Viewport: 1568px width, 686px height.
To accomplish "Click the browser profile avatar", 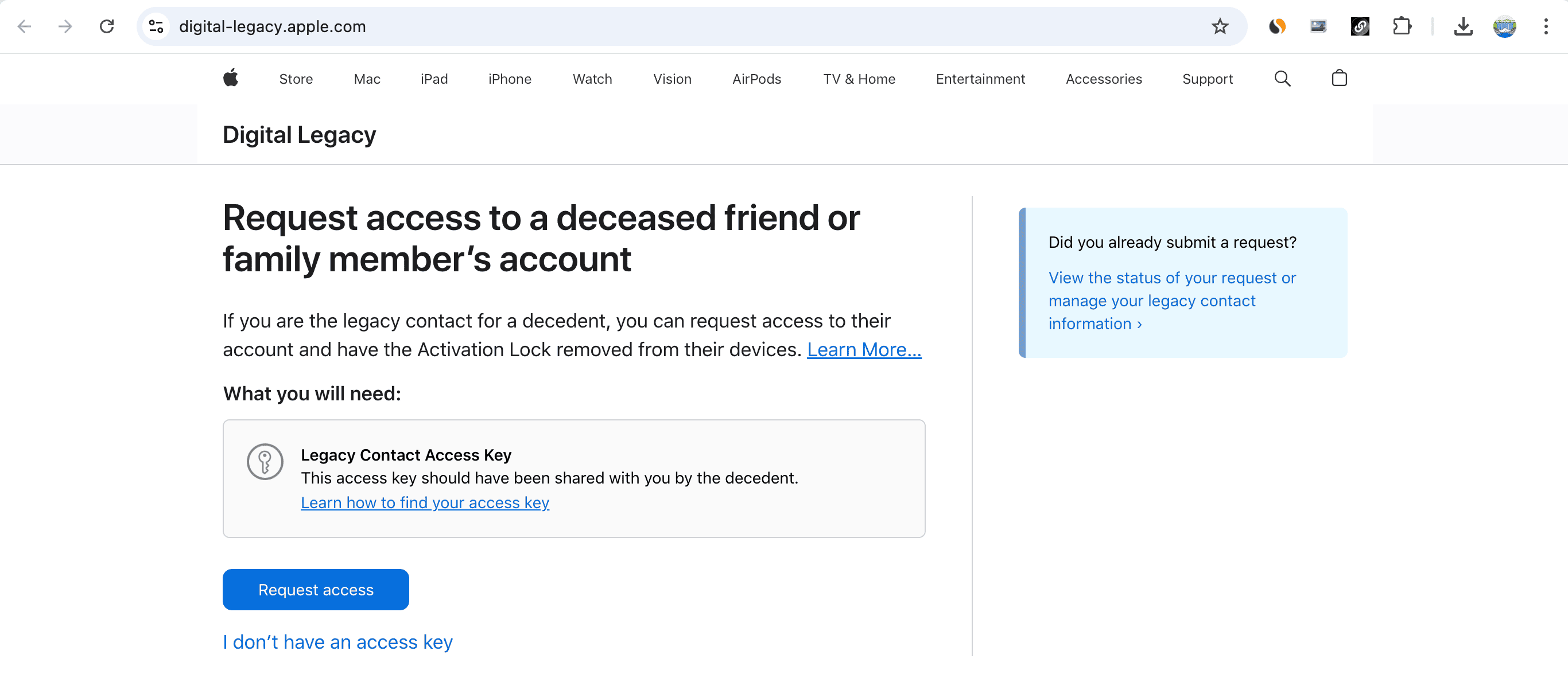I will [x=1504, y=26].
